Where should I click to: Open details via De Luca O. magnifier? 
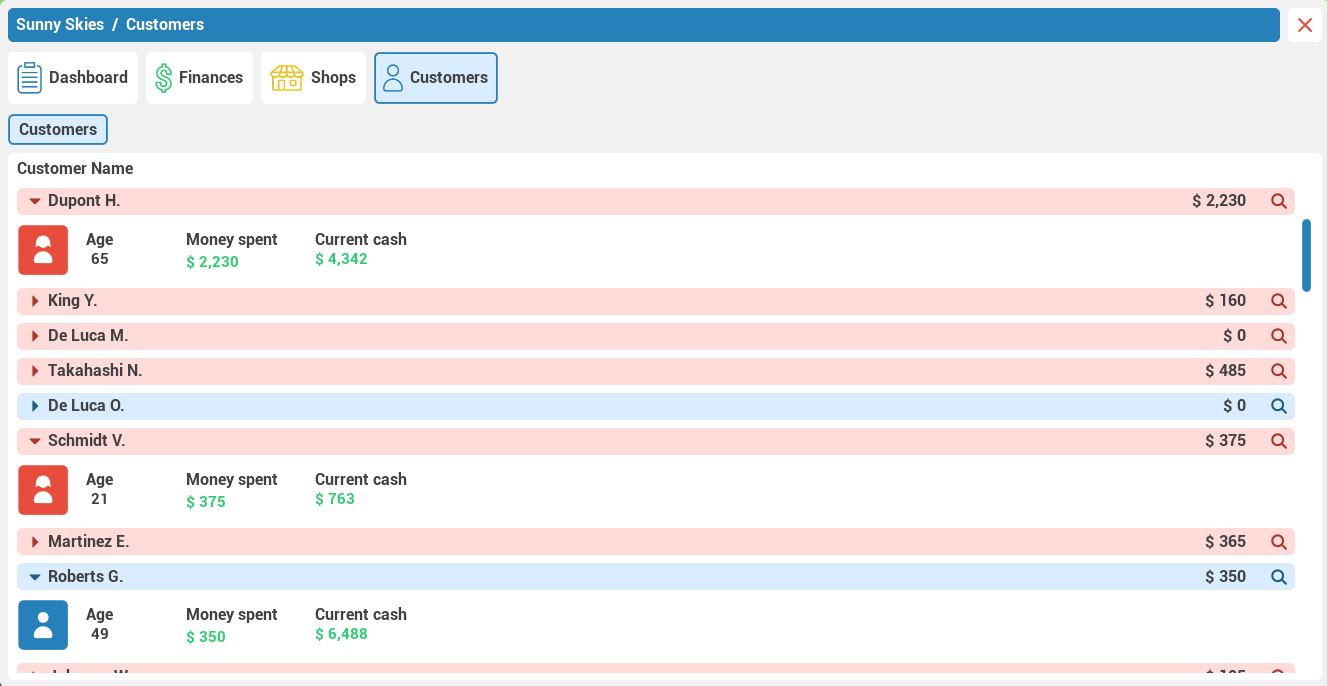[x=1278, y=406]
